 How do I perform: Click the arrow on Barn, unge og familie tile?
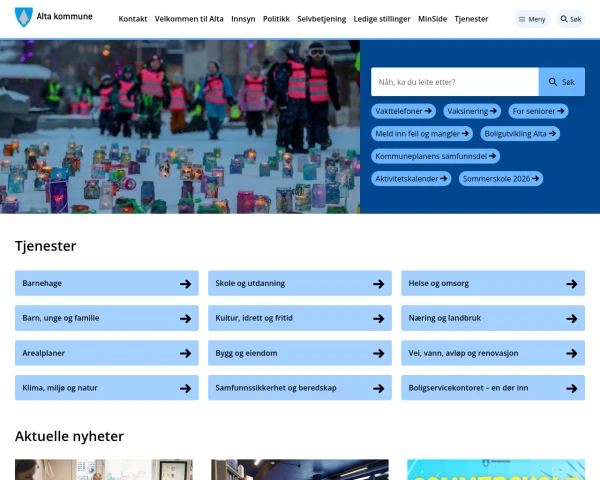click(186, 318)
